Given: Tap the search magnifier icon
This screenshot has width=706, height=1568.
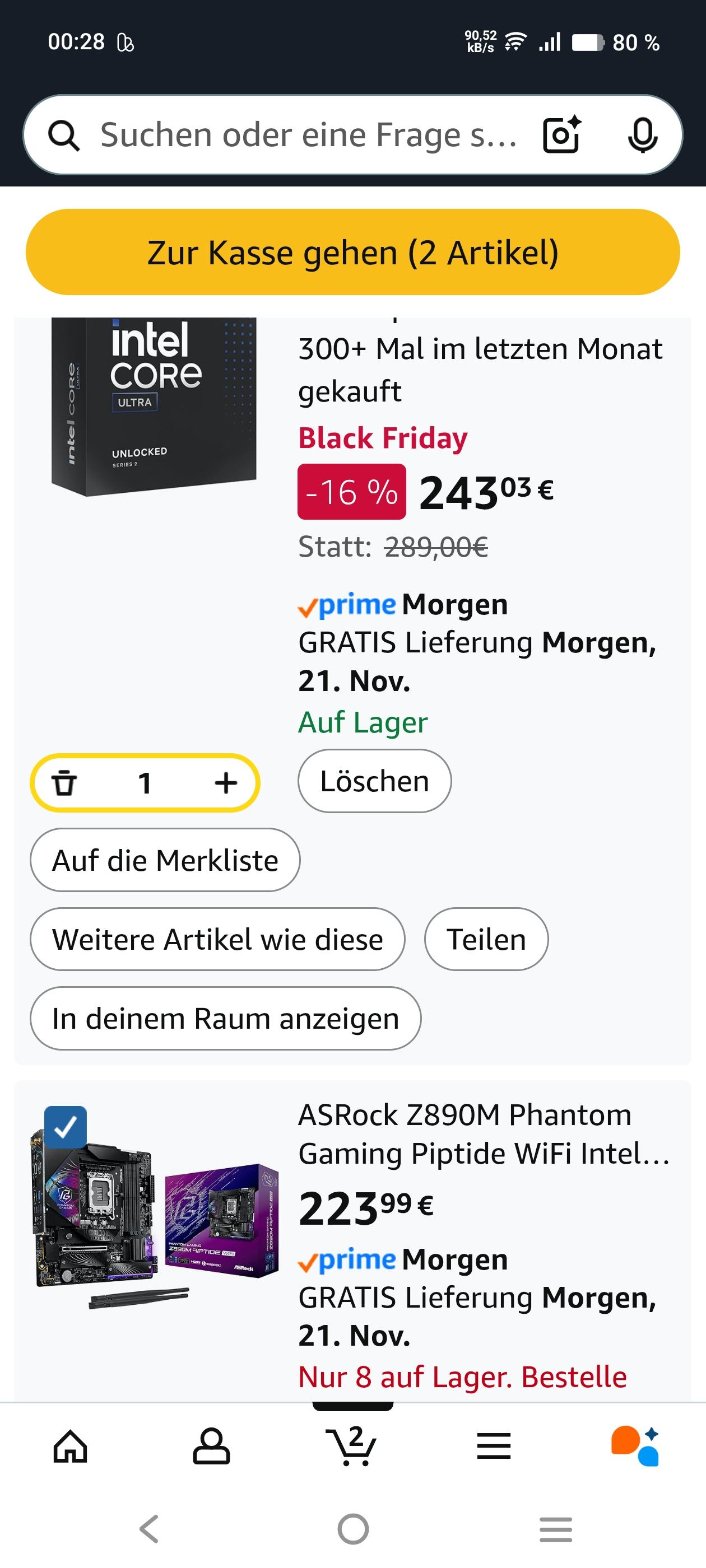Looking at the screenshot, I should point(63,135).
